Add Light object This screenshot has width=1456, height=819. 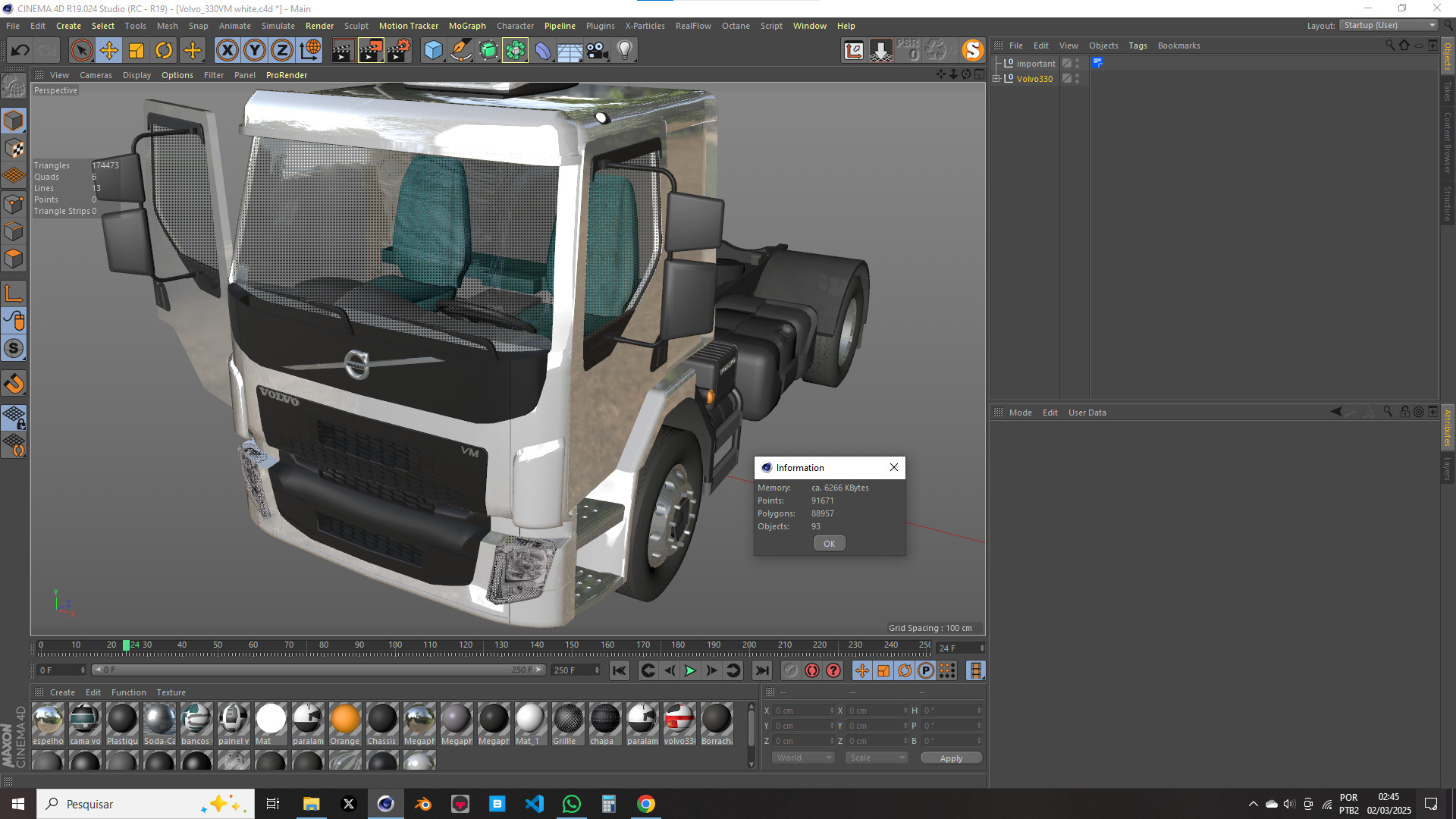pos(625,51)
